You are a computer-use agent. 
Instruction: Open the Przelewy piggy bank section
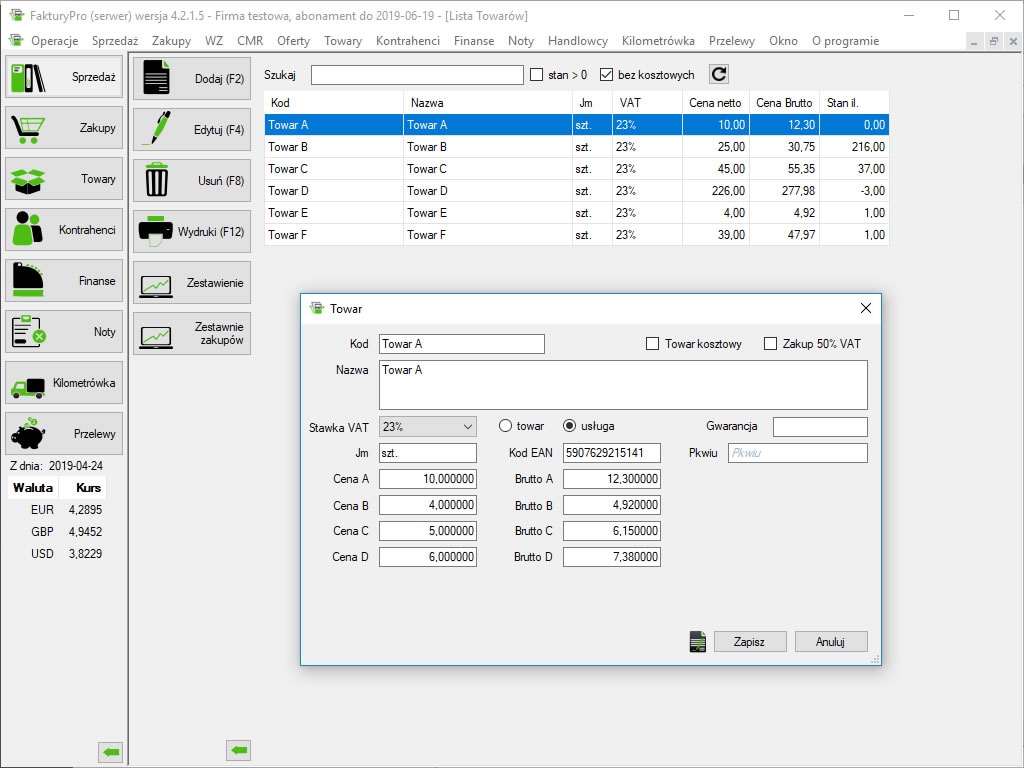pos(64,434)
